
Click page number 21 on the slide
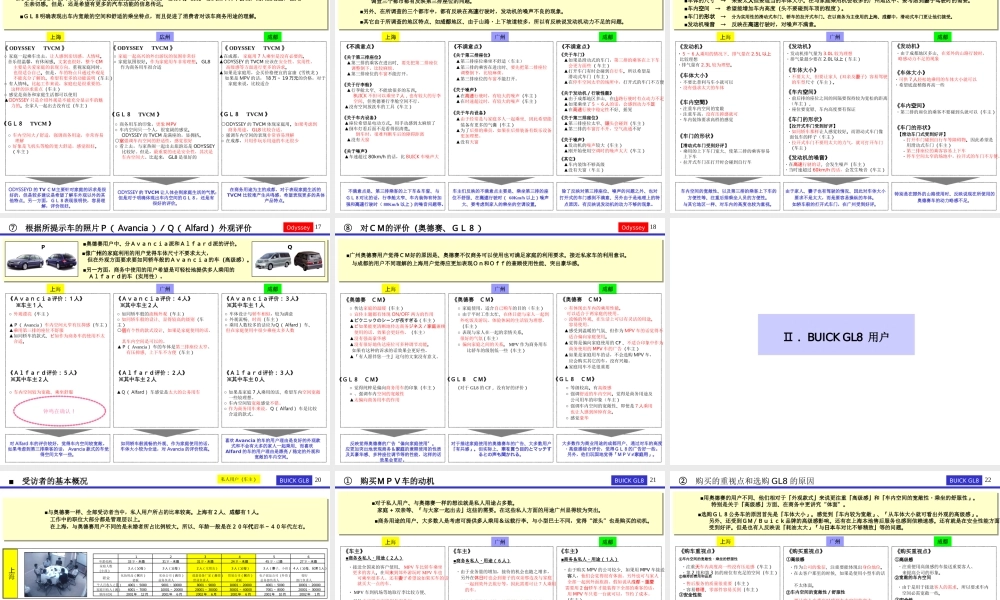point(653,479)
